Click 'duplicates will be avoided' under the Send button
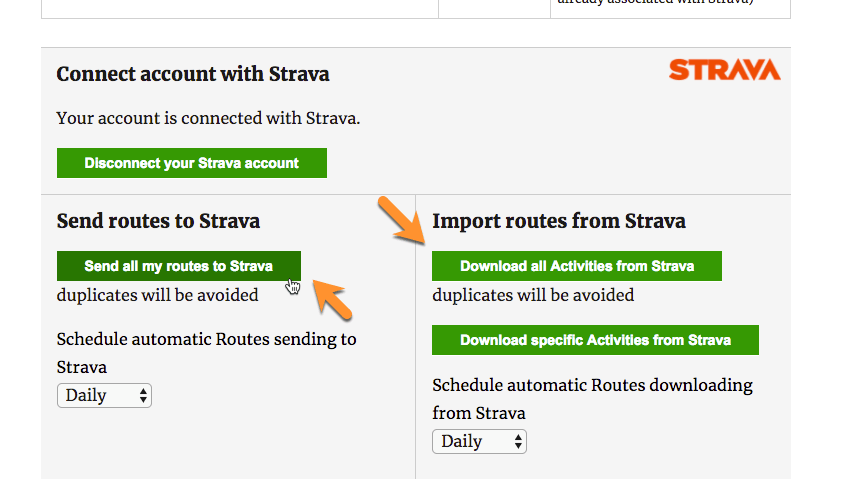This screenshot has width=867, height=479. (157, 295)
